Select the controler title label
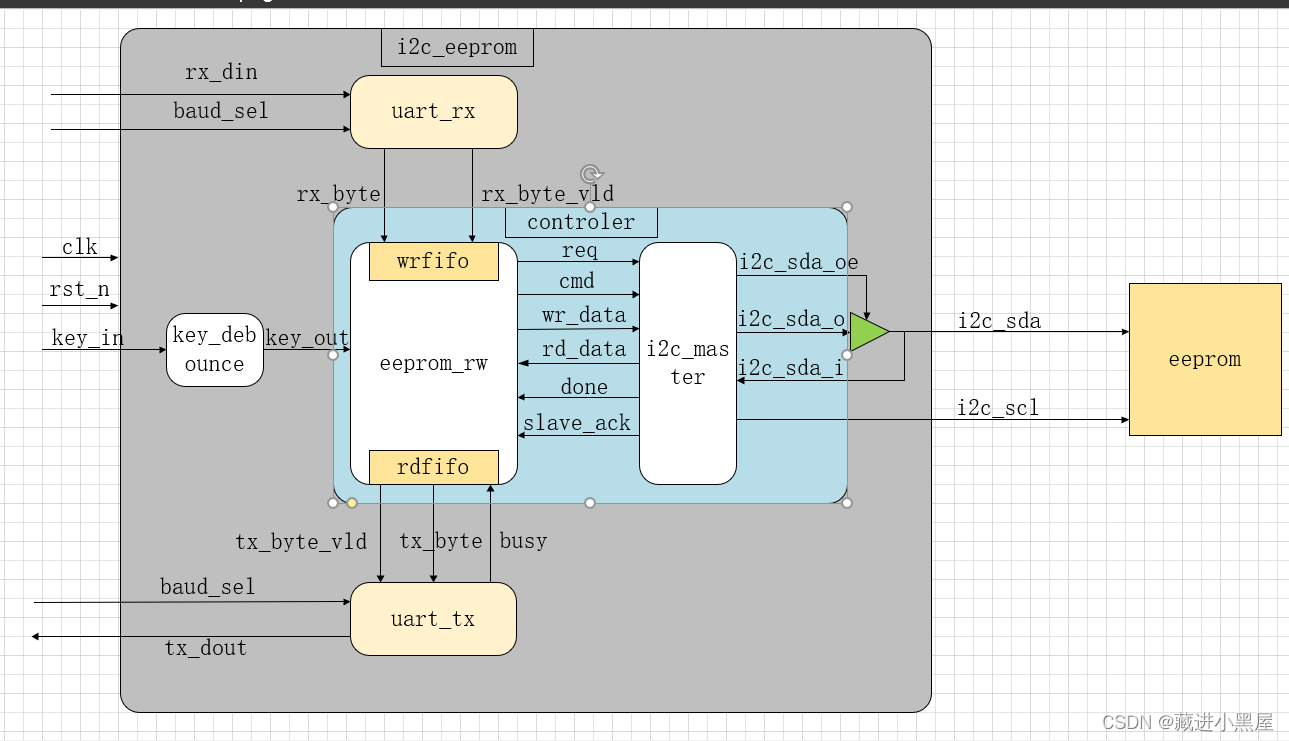 [581, 221]
